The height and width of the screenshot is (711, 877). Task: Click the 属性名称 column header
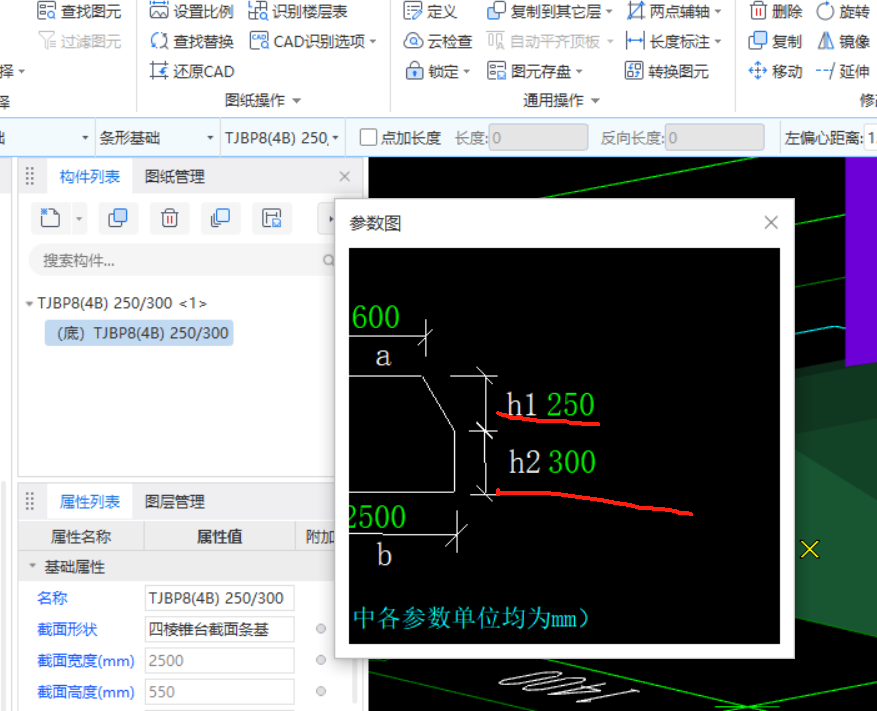pyautogui.click(x=81, y=537)
